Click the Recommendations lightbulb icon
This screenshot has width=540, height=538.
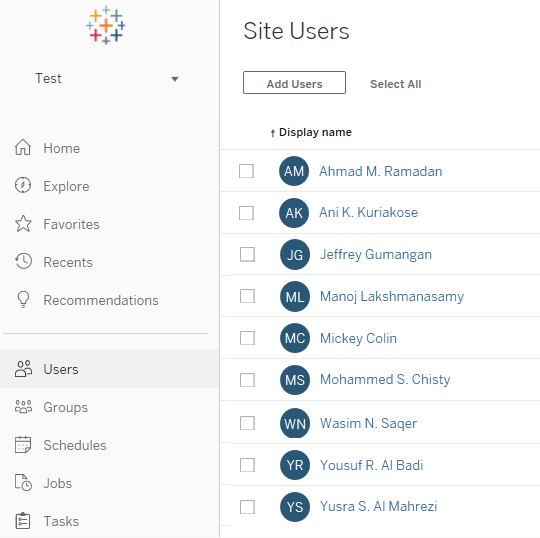23,299
